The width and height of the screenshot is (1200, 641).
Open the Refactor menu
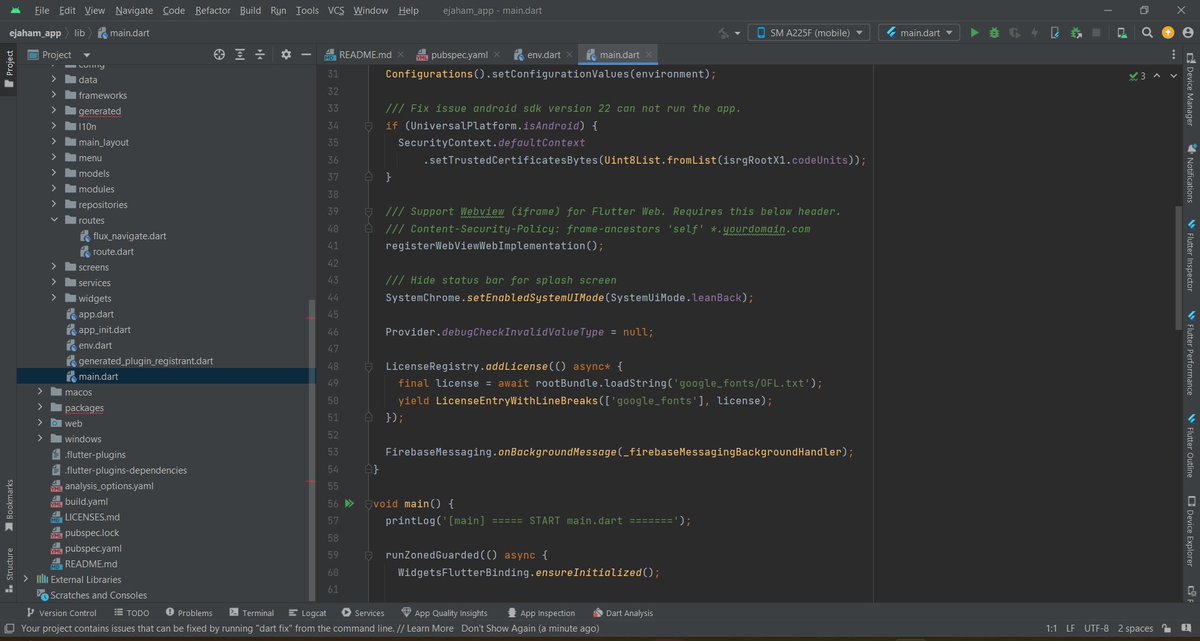[212, 10]
